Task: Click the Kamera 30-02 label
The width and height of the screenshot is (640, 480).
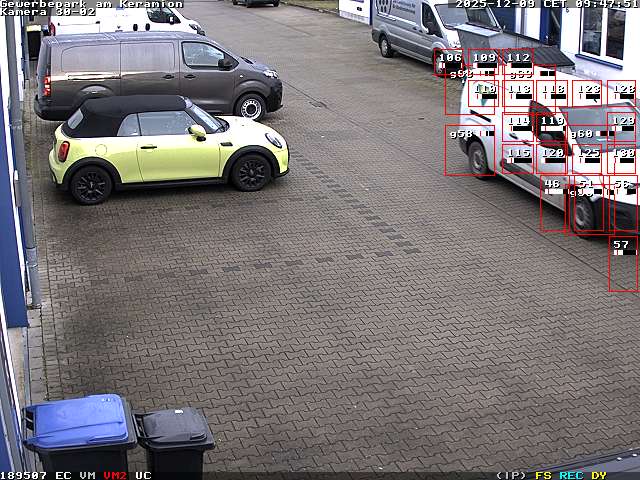Action: [x=48, y=12]
